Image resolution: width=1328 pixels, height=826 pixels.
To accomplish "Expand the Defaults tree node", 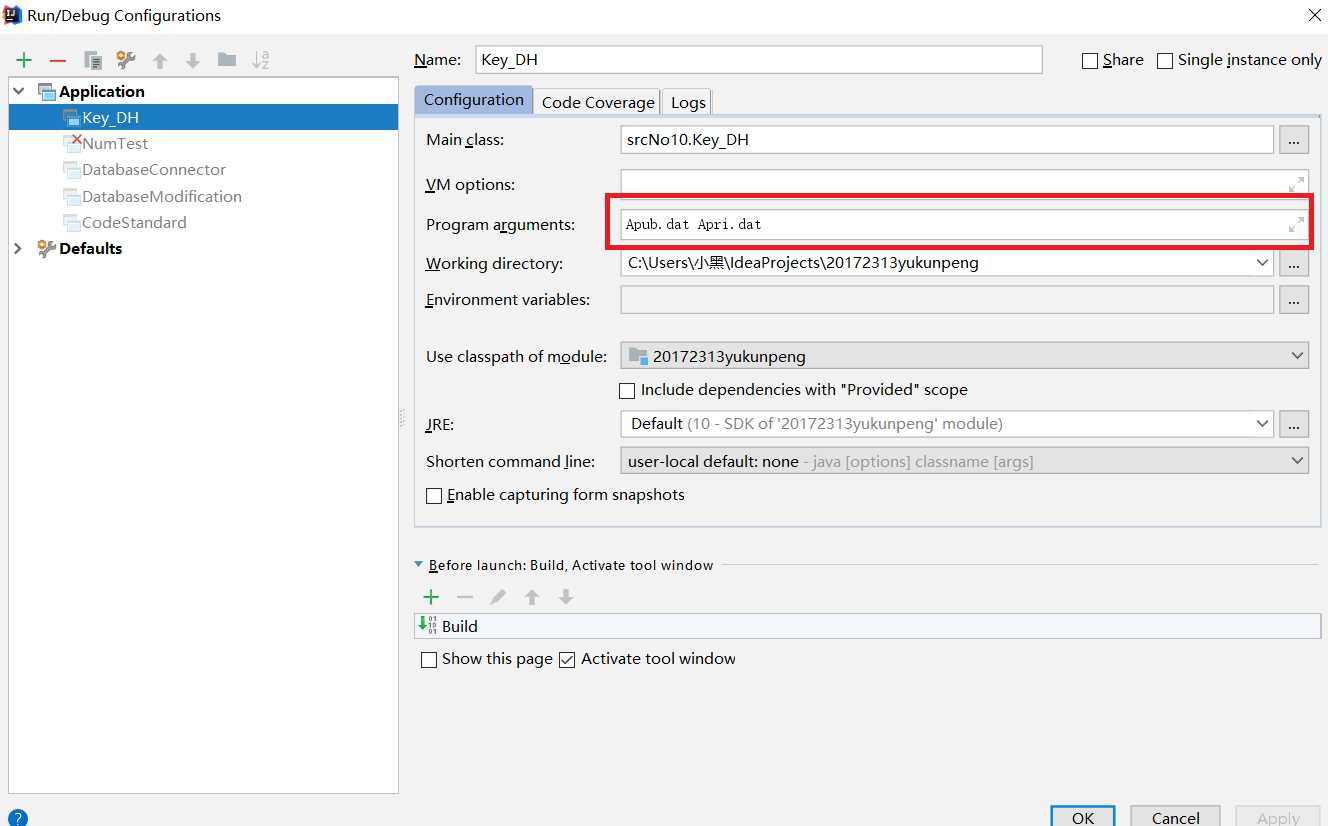I will [x=18, y=248].
